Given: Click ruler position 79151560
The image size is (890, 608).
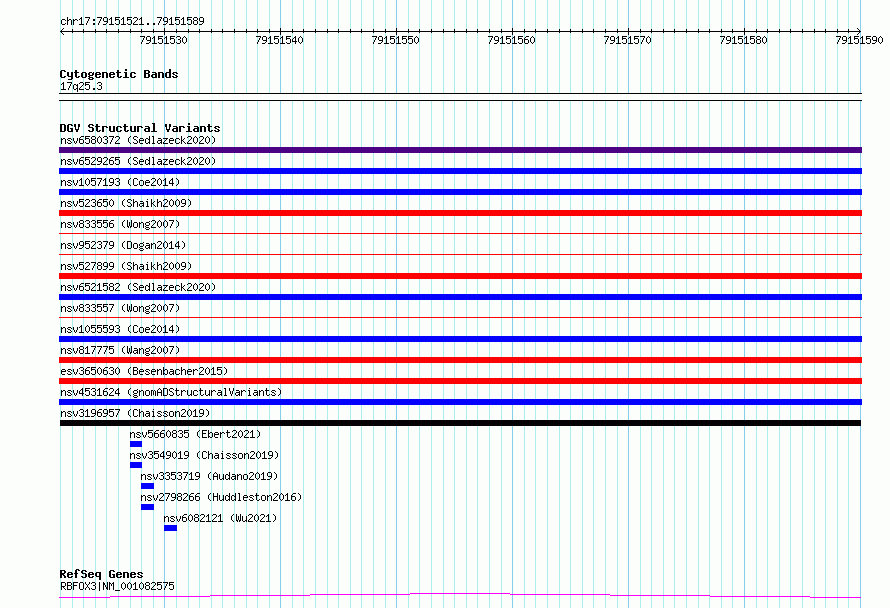Looking at the screenshot, I should pyautogui.click(x=511, y=40).
